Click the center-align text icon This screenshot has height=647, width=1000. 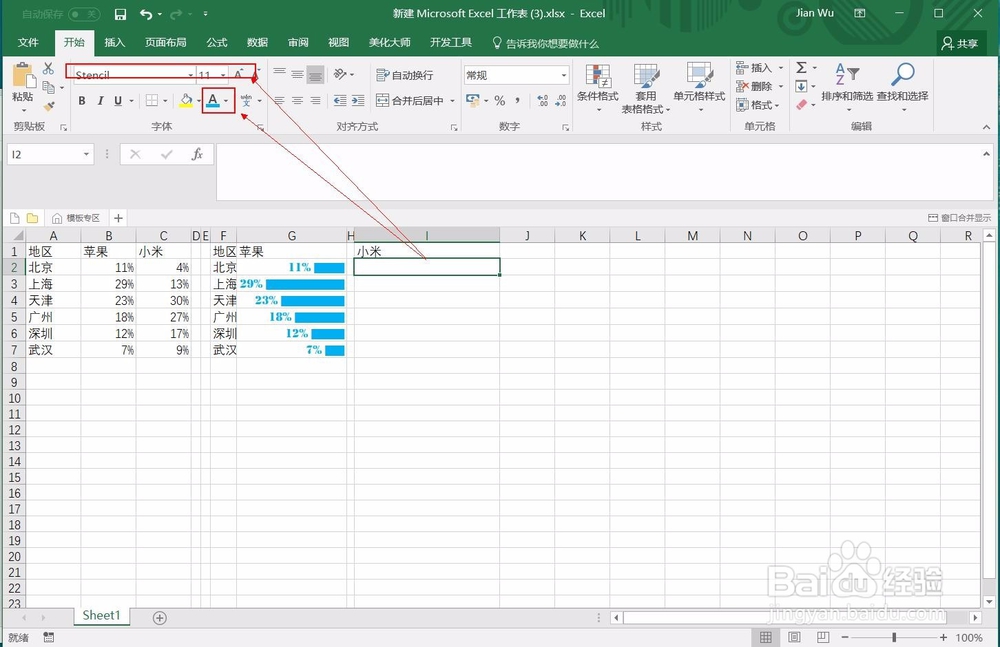[x=297, y=100]
